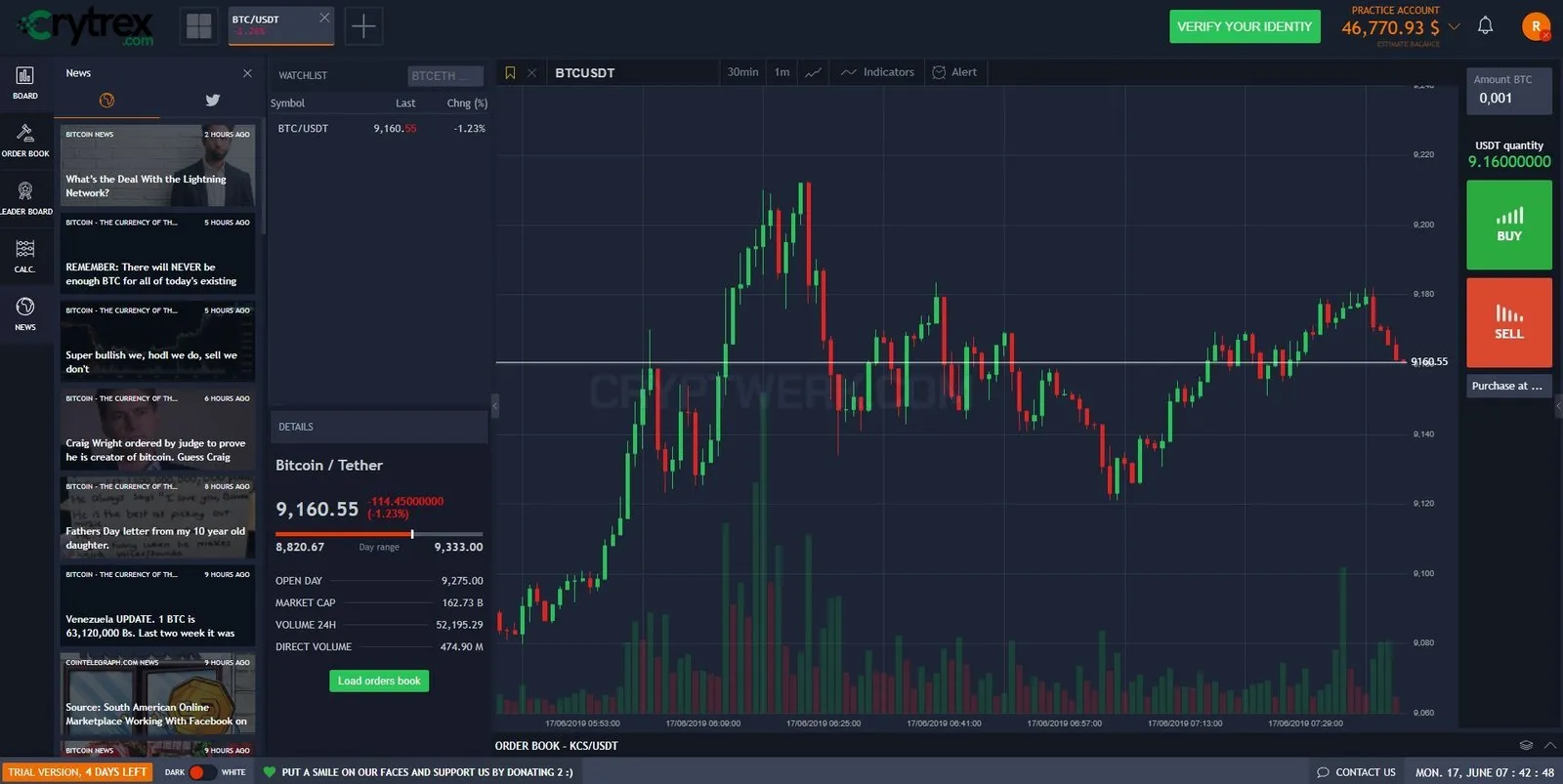The width and height of the screenshot is (1563, 784).
Task: Click the Crytrex.com logo
Action: point(86,26)
